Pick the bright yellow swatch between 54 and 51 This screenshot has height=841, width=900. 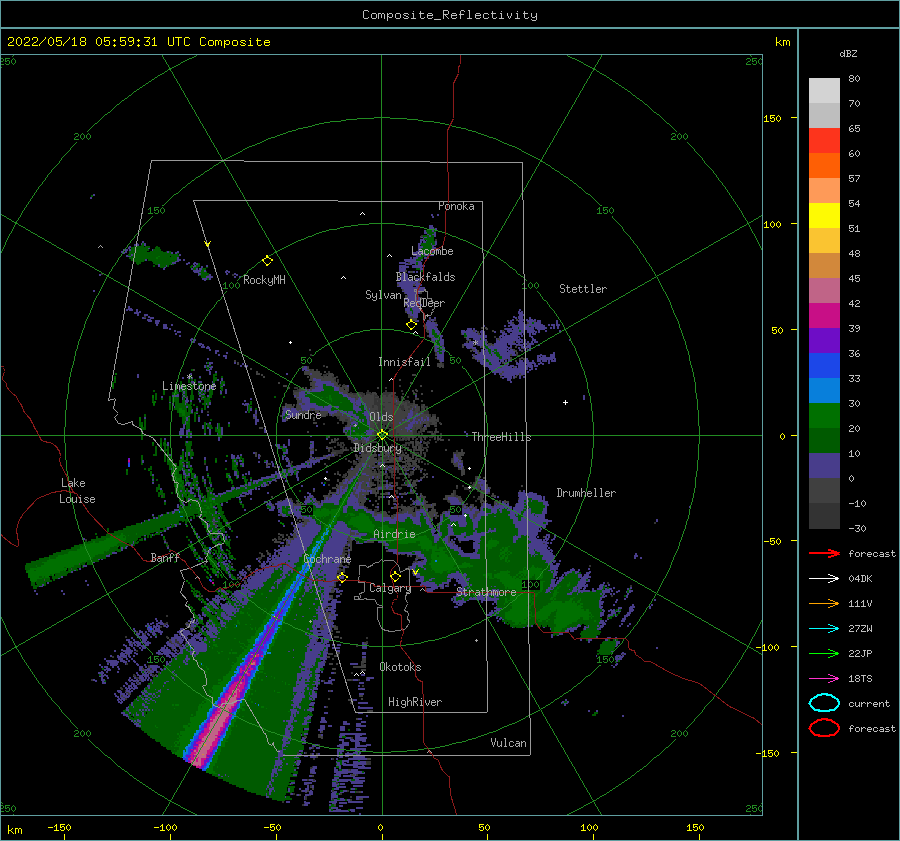tap(824, 216)
